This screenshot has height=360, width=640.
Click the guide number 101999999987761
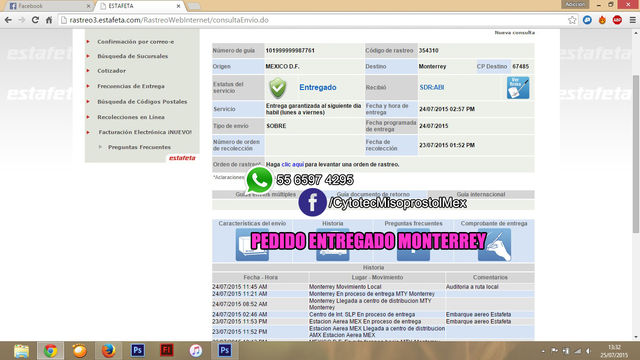pos(290,51)
